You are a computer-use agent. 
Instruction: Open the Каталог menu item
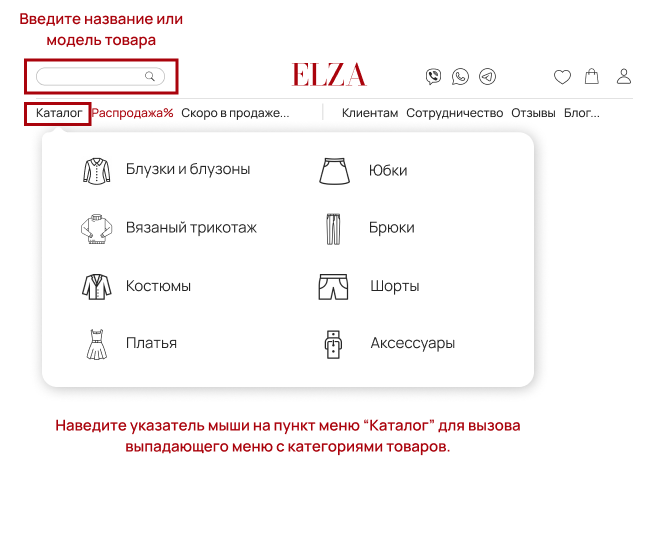[59, 113]
